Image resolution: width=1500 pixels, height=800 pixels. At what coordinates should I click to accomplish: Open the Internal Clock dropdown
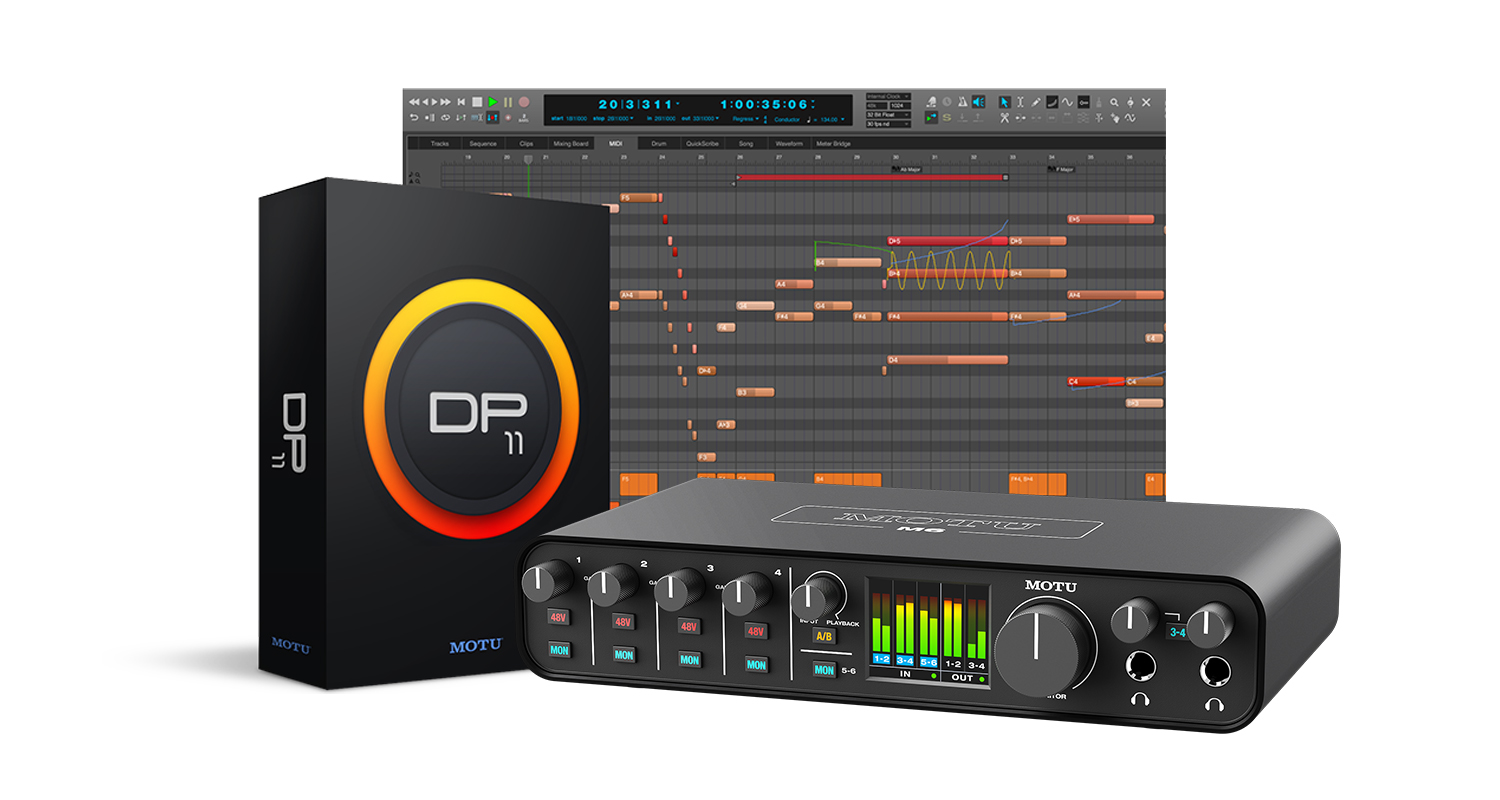pyautogui.click(x=888, y=97)
